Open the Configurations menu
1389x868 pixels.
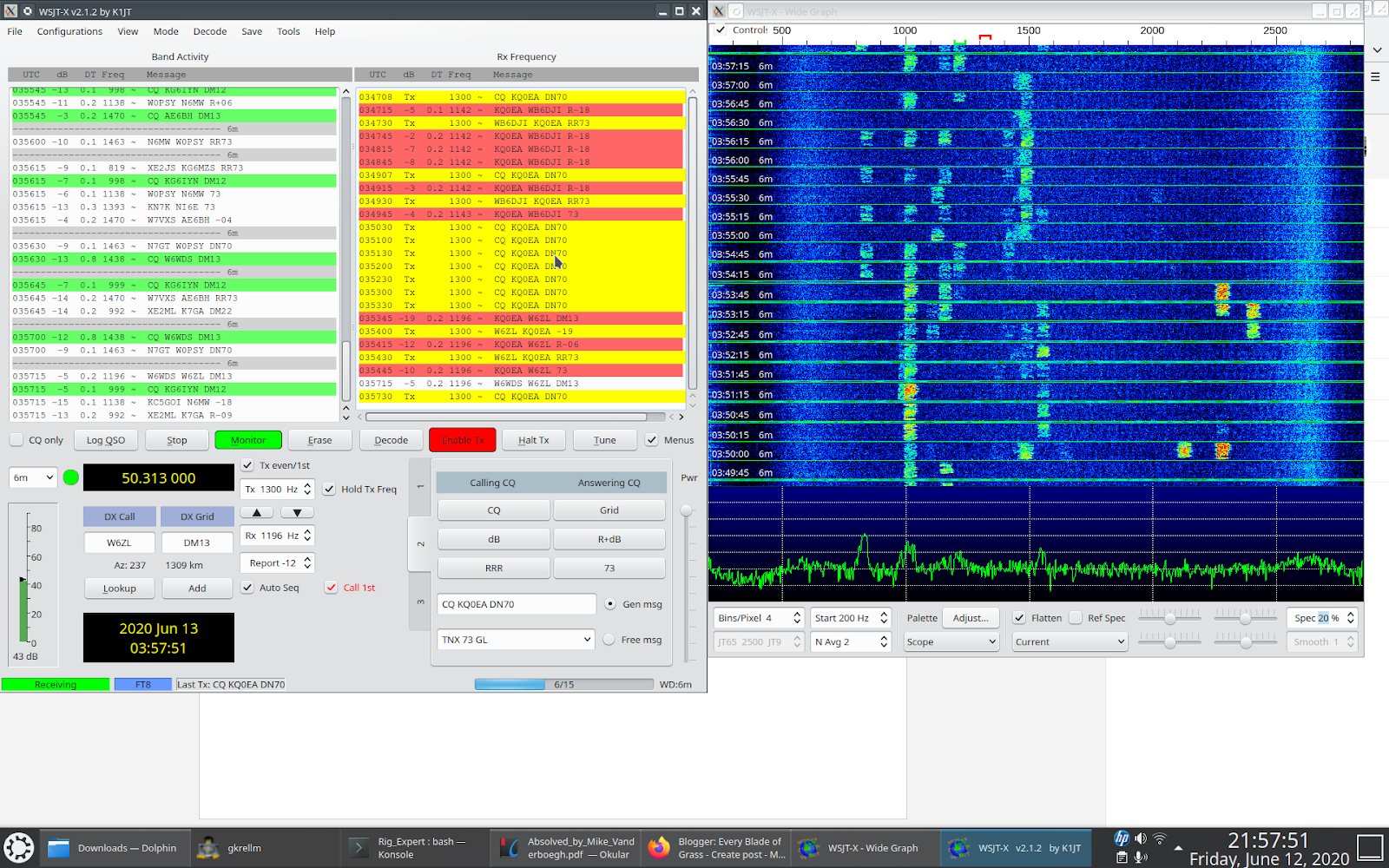point(69,31)
